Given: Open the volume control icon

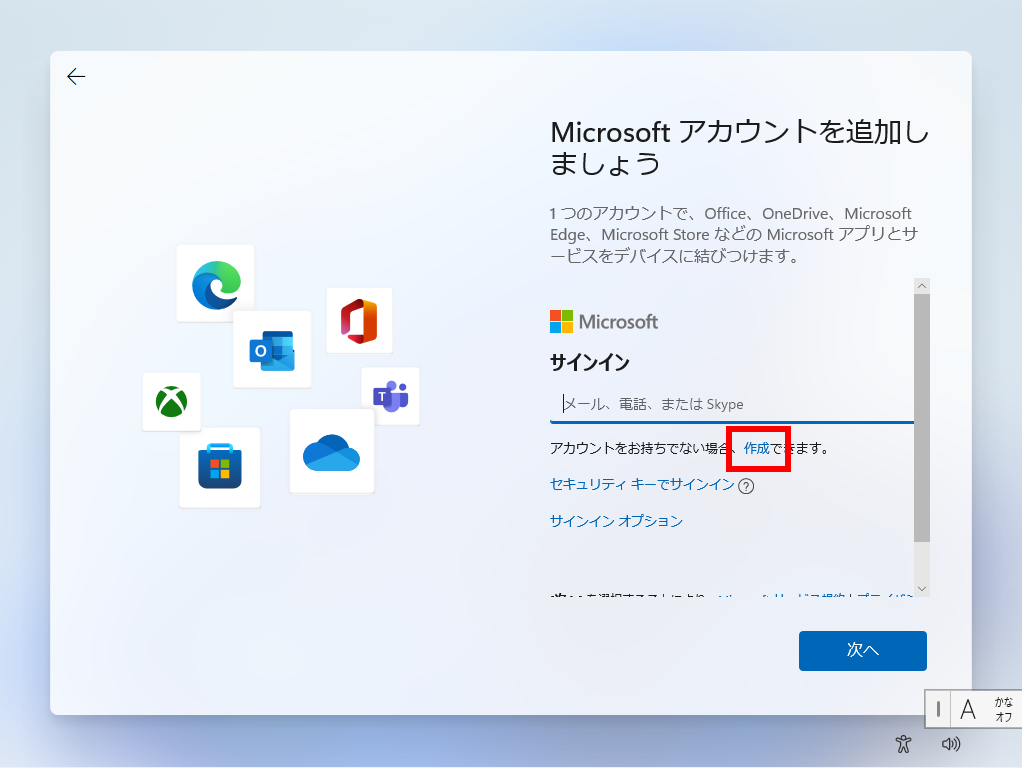Looking at the screenshot, I should tap(951, 744).
